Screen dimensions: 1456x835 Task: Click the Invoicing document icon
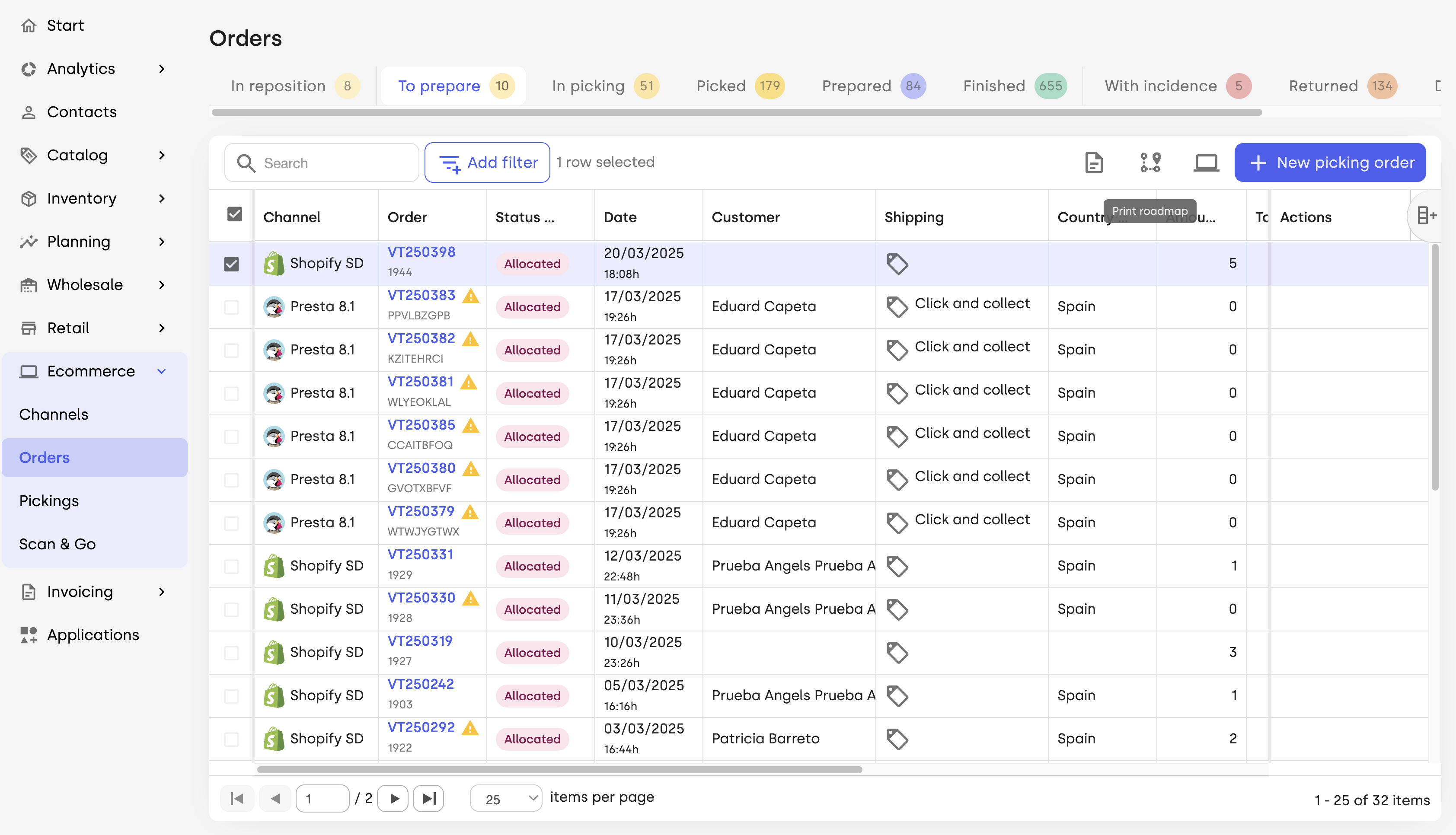(29, 592)
